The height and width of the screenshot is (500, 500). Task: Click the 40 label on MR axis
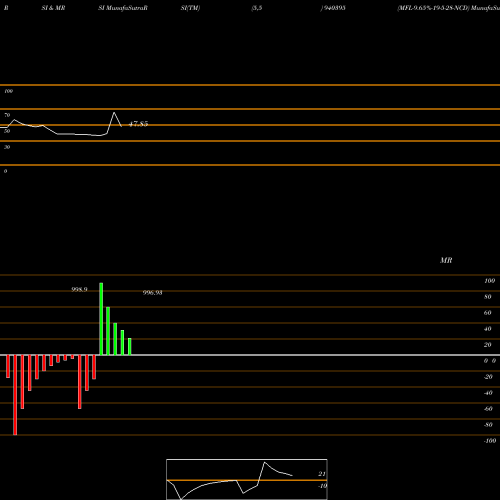487,329
